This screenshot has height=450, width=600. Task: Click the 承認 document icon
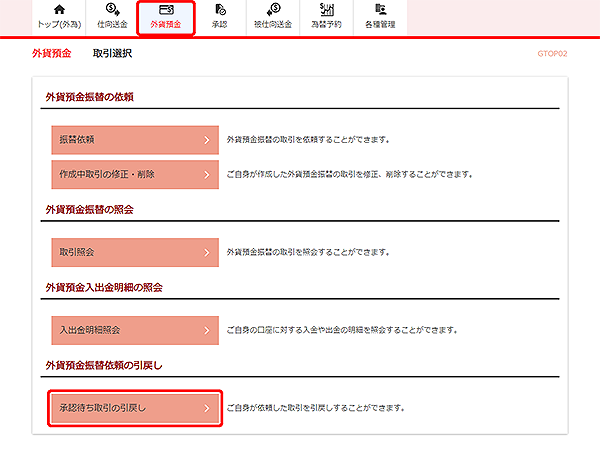(x=220, y=10)
